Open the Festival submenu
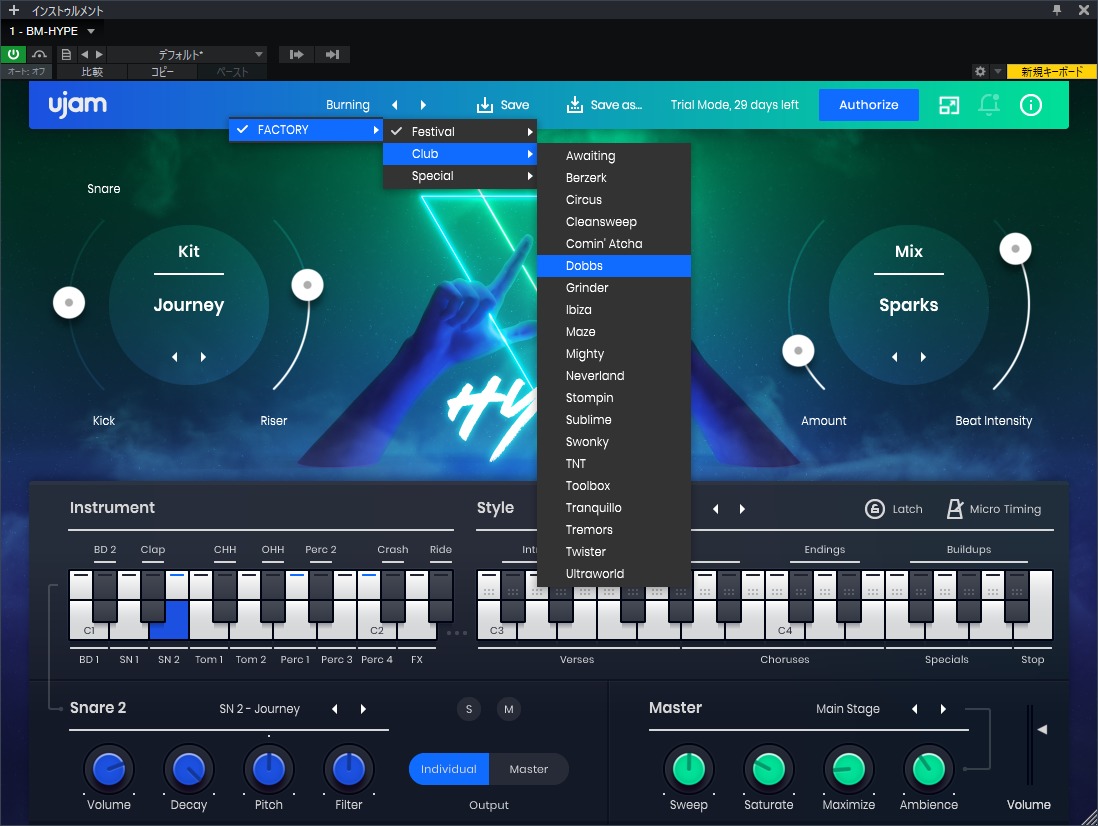The height and width of the screenshot is (826, 1098). [460, 132]
